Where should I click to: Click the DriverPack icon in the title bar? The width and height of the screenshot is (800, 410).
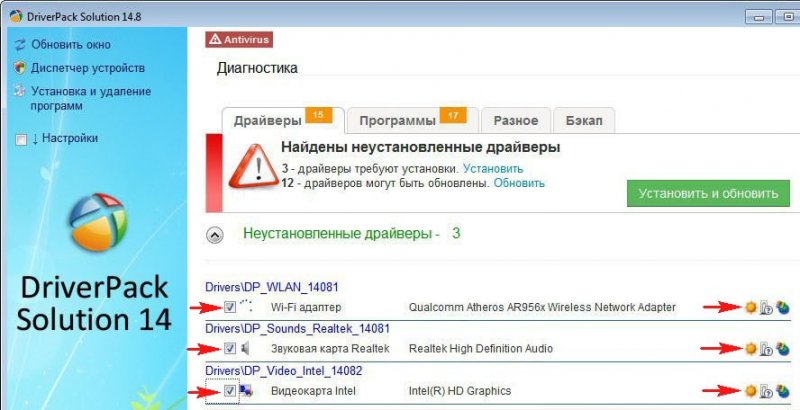coord(16,16)
